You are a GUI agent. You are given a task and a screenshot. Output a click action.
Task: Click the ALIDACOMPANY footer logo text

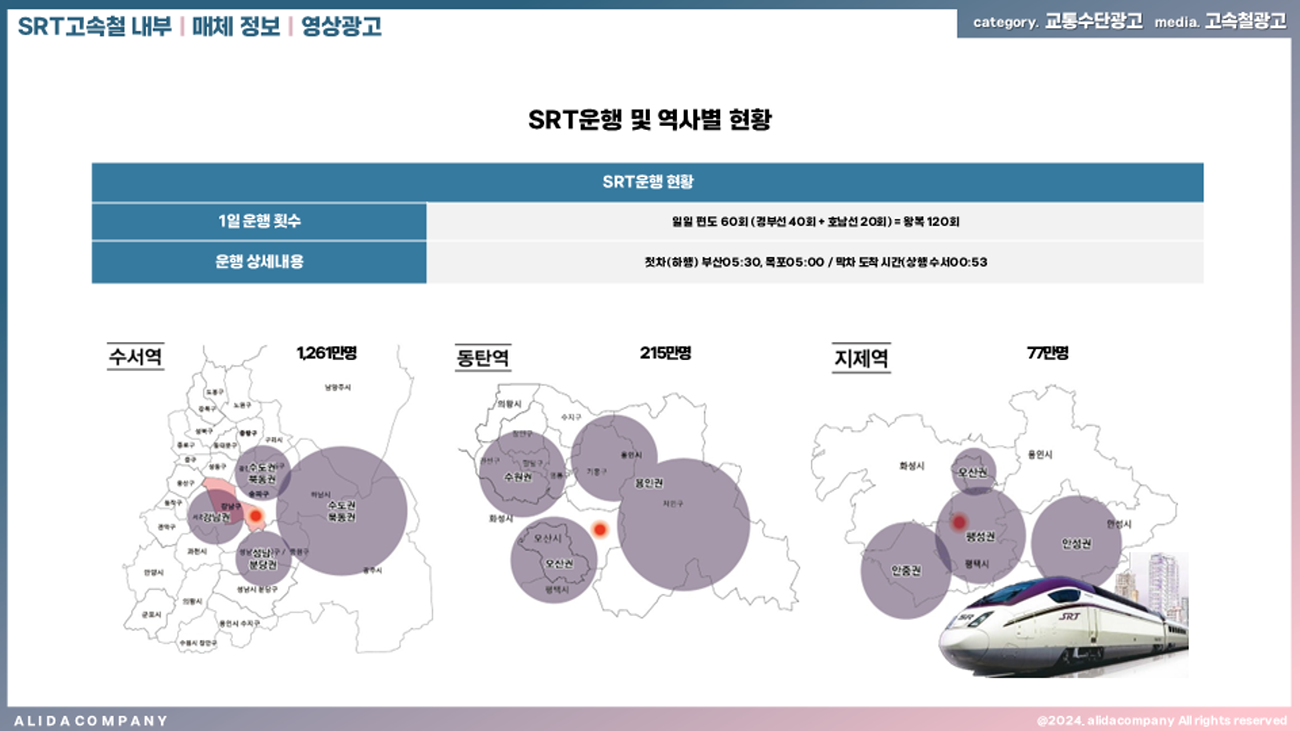coord(91,720)
